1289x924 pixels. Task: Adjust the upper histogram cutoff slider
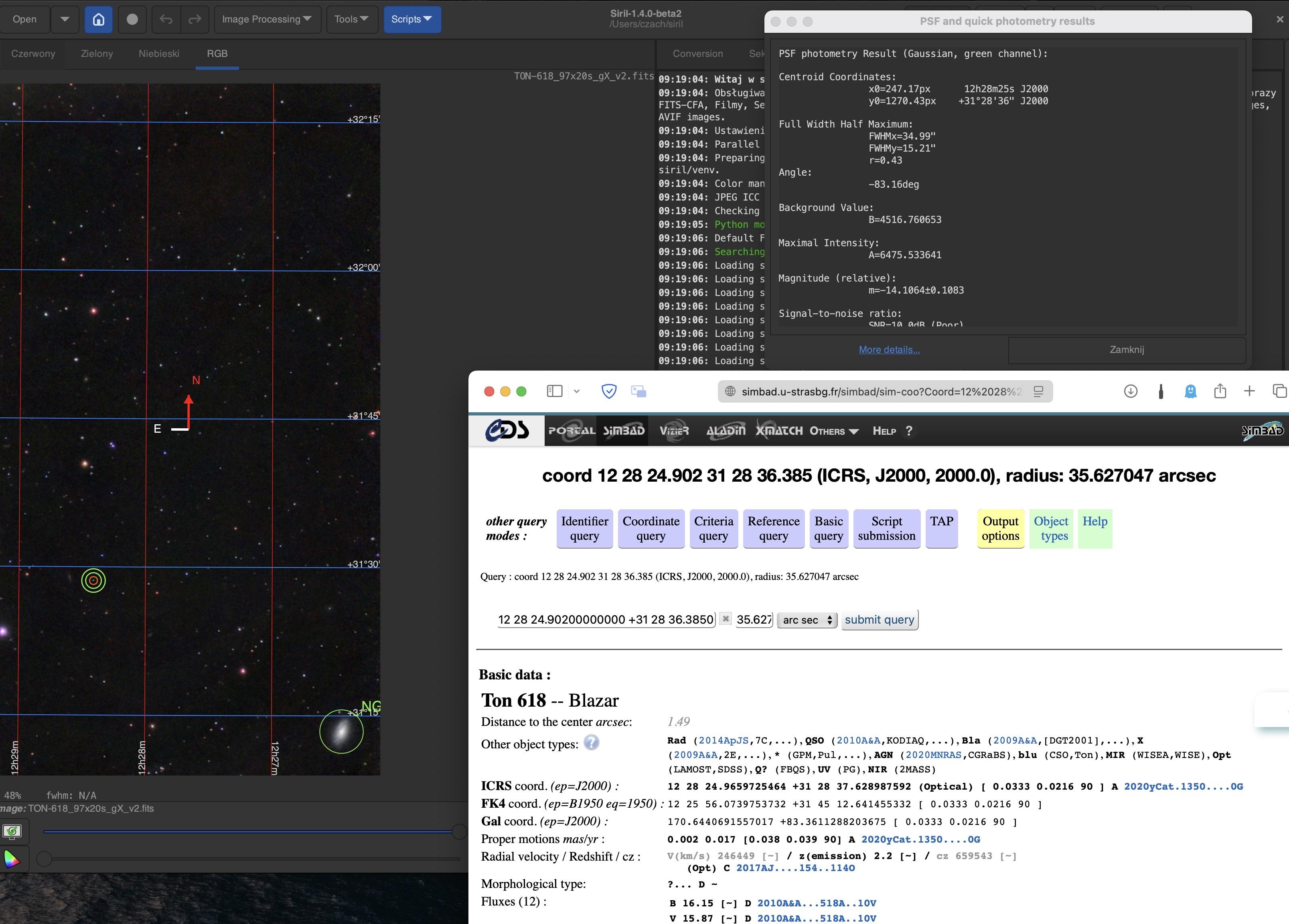[459, 832]
